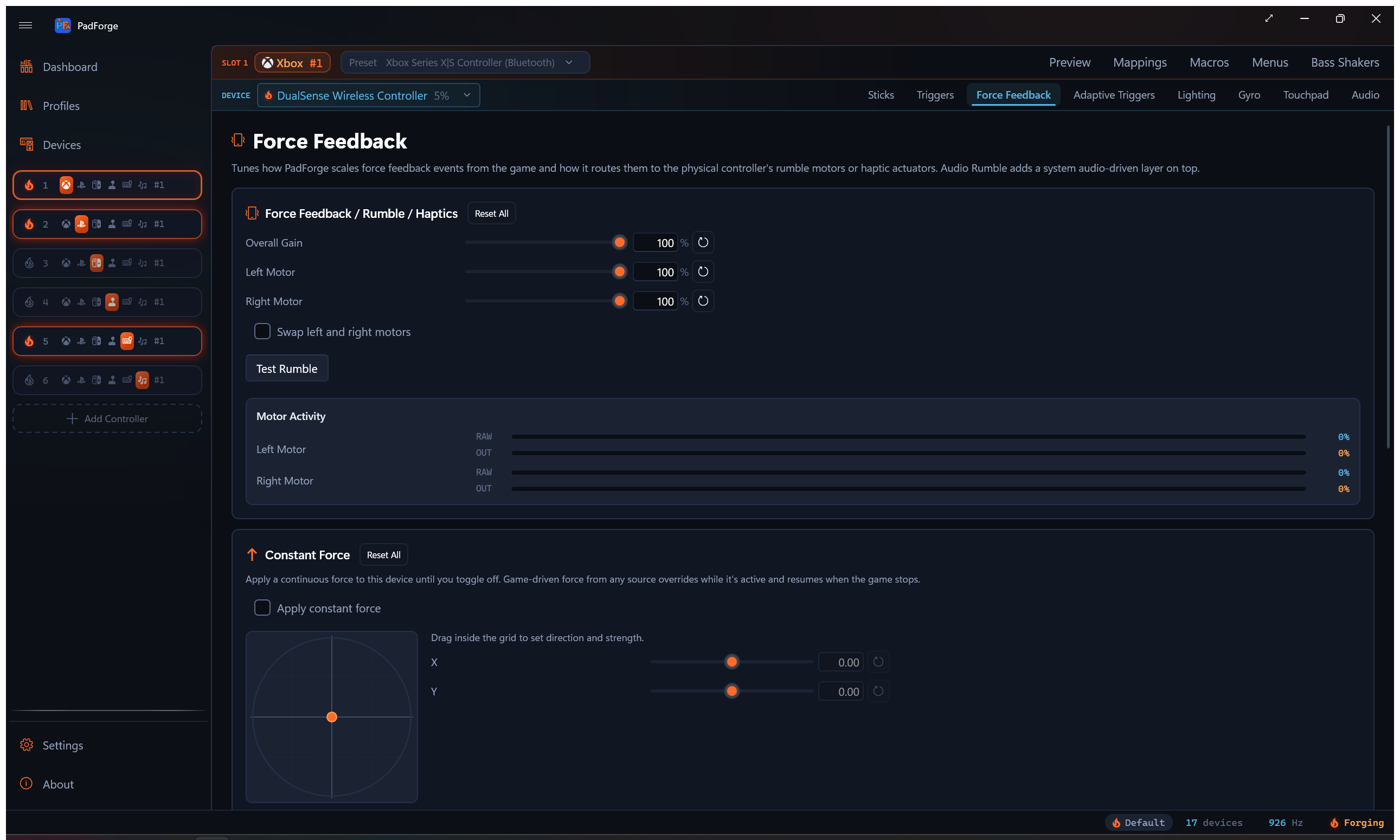Screen dimensions: 1400x840
Task: Open the Mappings section
Action: pos(1140,63)
